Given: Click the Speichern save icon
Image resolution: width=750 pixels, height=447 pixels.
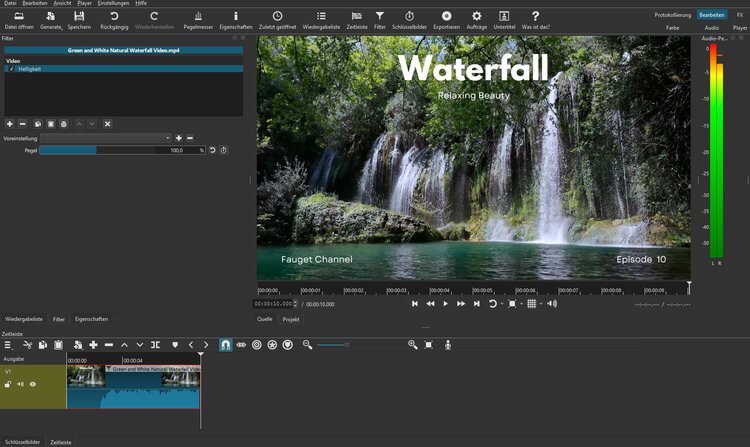Looking at the screenshot, I should pos(79,21).
